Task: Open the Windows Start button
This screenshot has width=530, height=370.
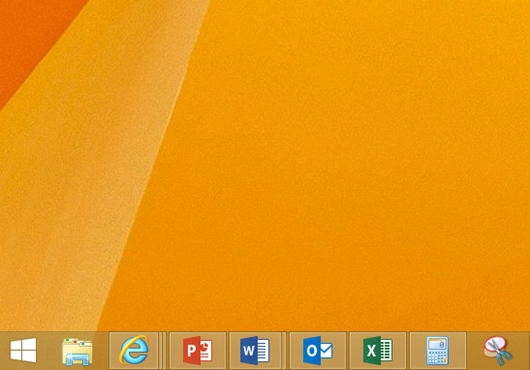Action: point(23,350)
